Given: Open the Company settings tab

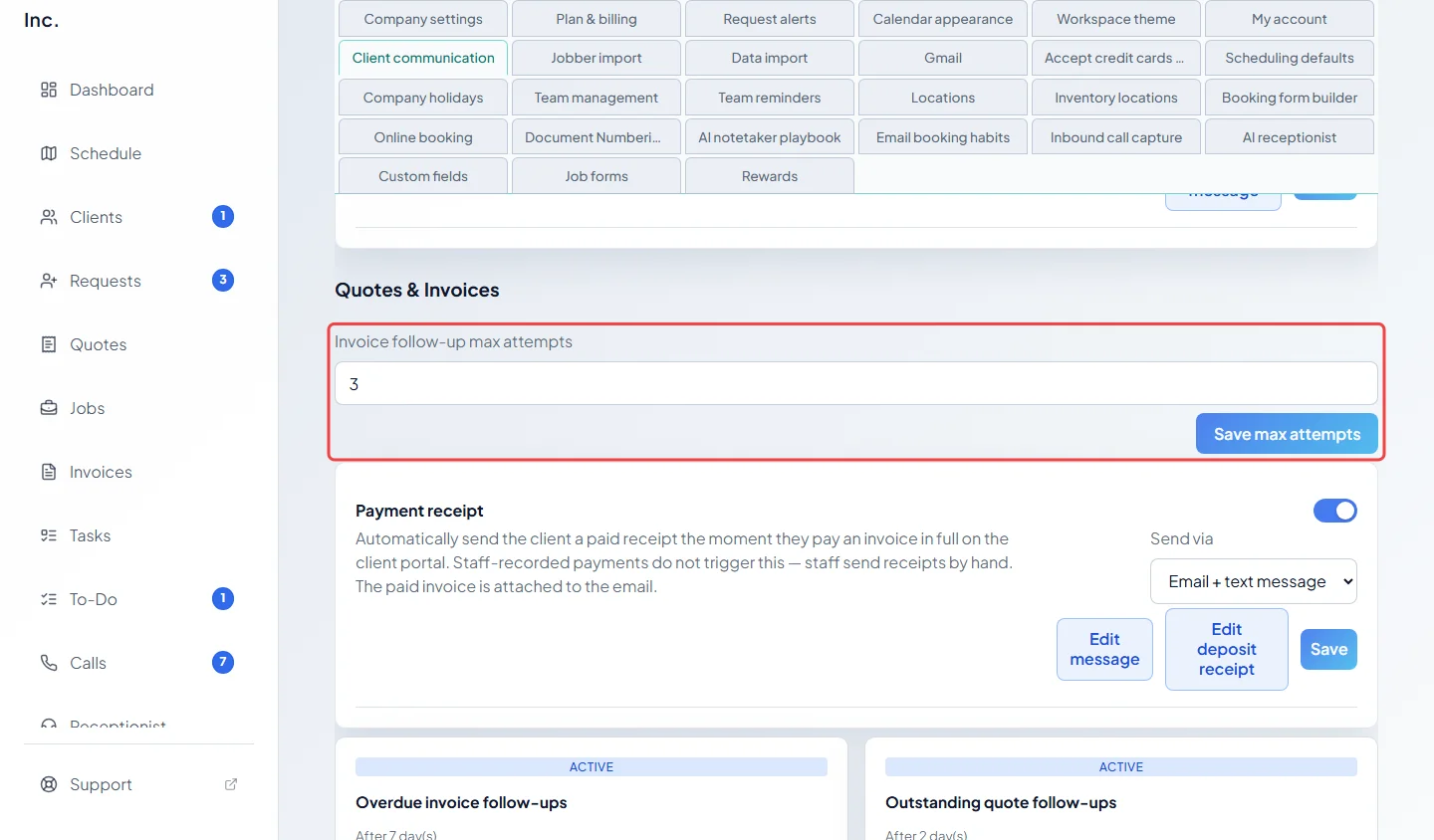Looking at the screenshot, I should [423, 19].
